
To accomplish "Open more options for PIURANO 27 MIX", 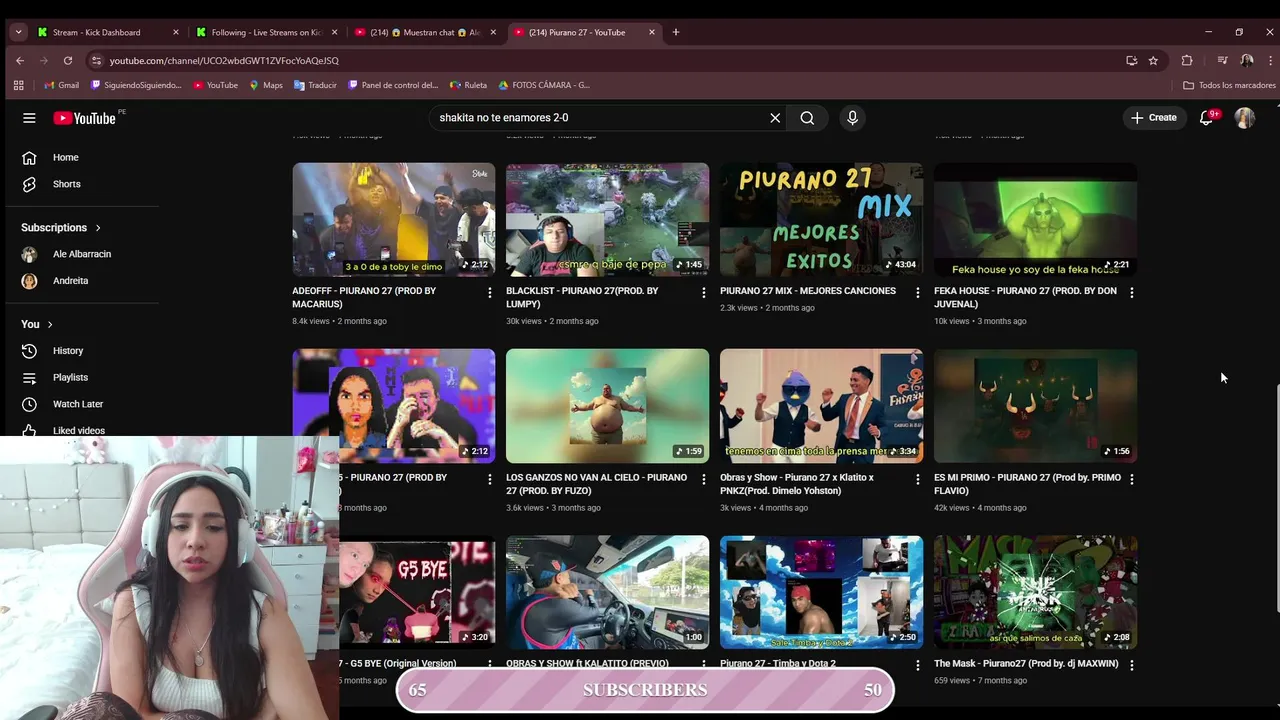I will click(917, 292).
